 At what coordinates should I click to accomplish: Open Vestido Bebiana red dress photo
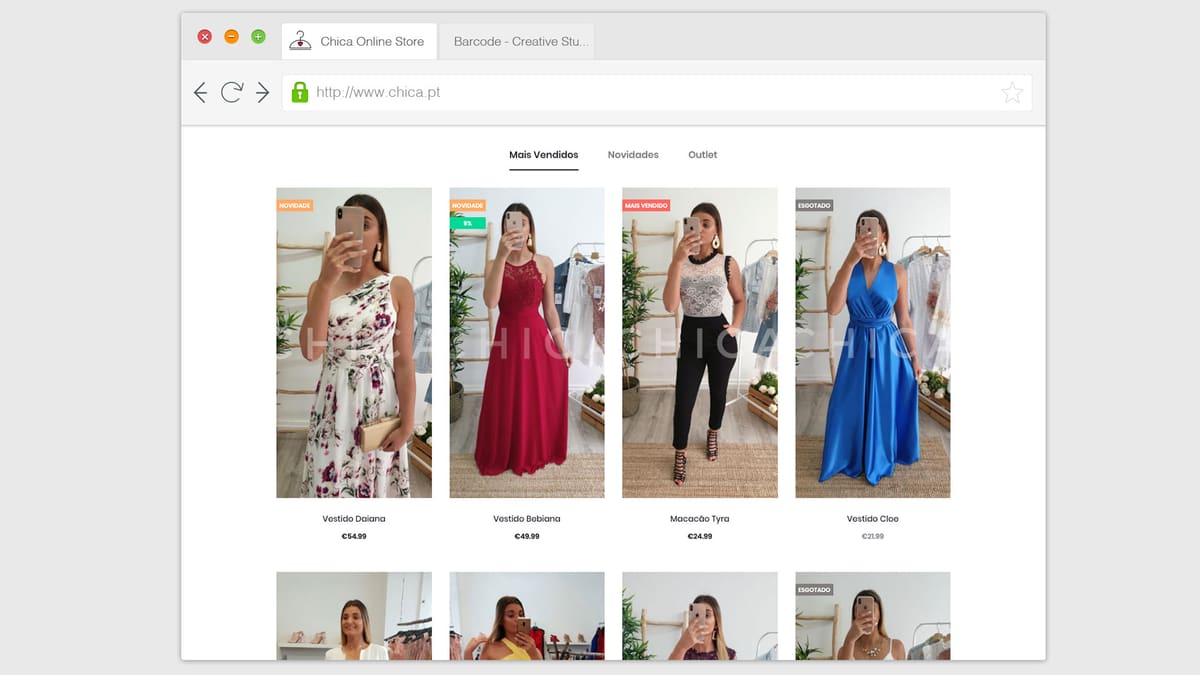527,343
